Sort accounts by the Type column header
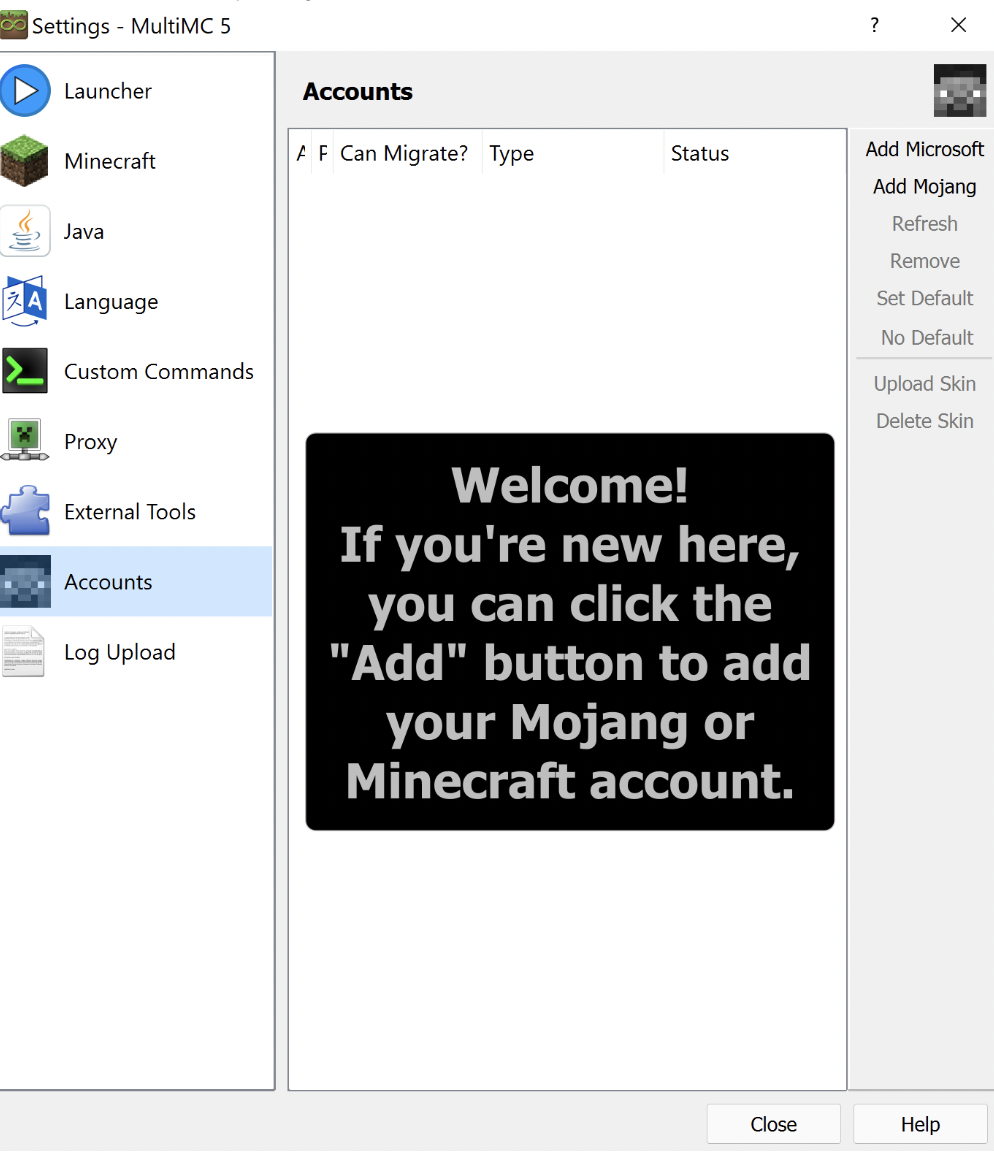Screen dimensions: 994x1152 click(573, 153)
